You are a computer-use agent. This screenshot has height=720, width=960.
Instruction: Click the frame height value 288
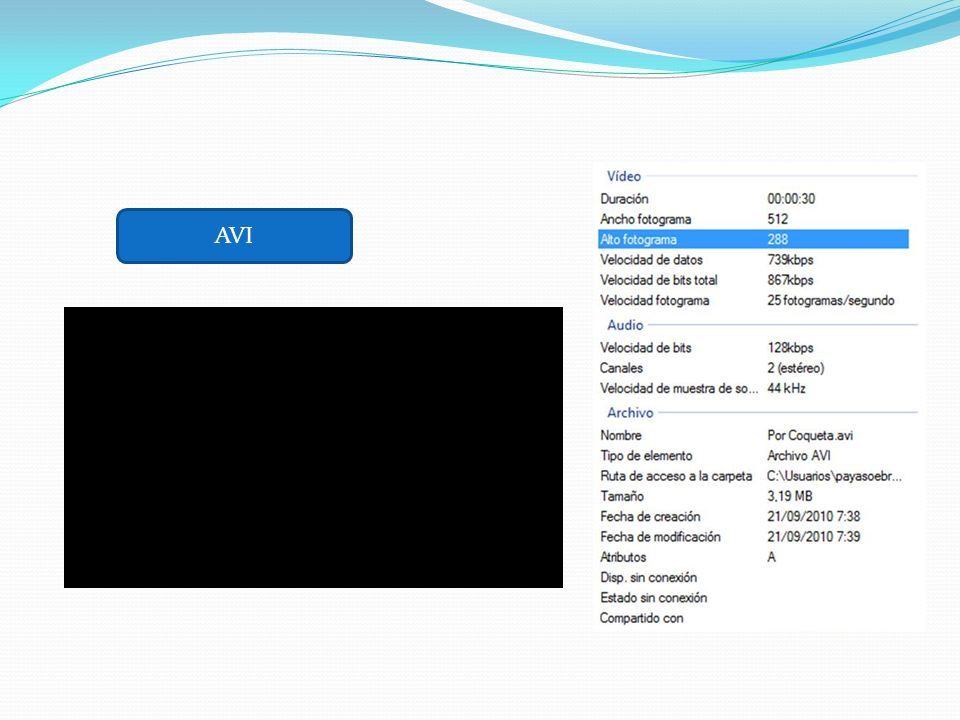[778, 239]
